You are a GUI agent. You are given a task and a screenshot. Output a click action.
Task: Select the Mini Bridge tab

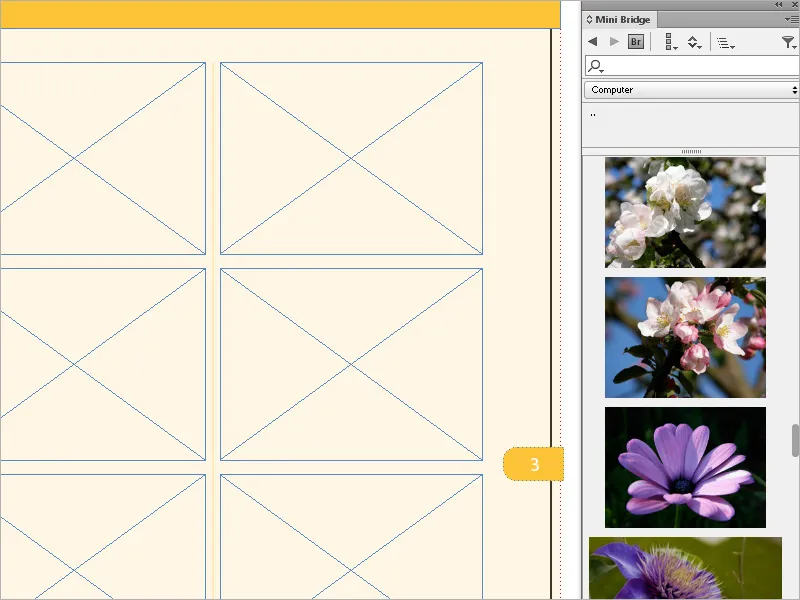coord(619,19)
